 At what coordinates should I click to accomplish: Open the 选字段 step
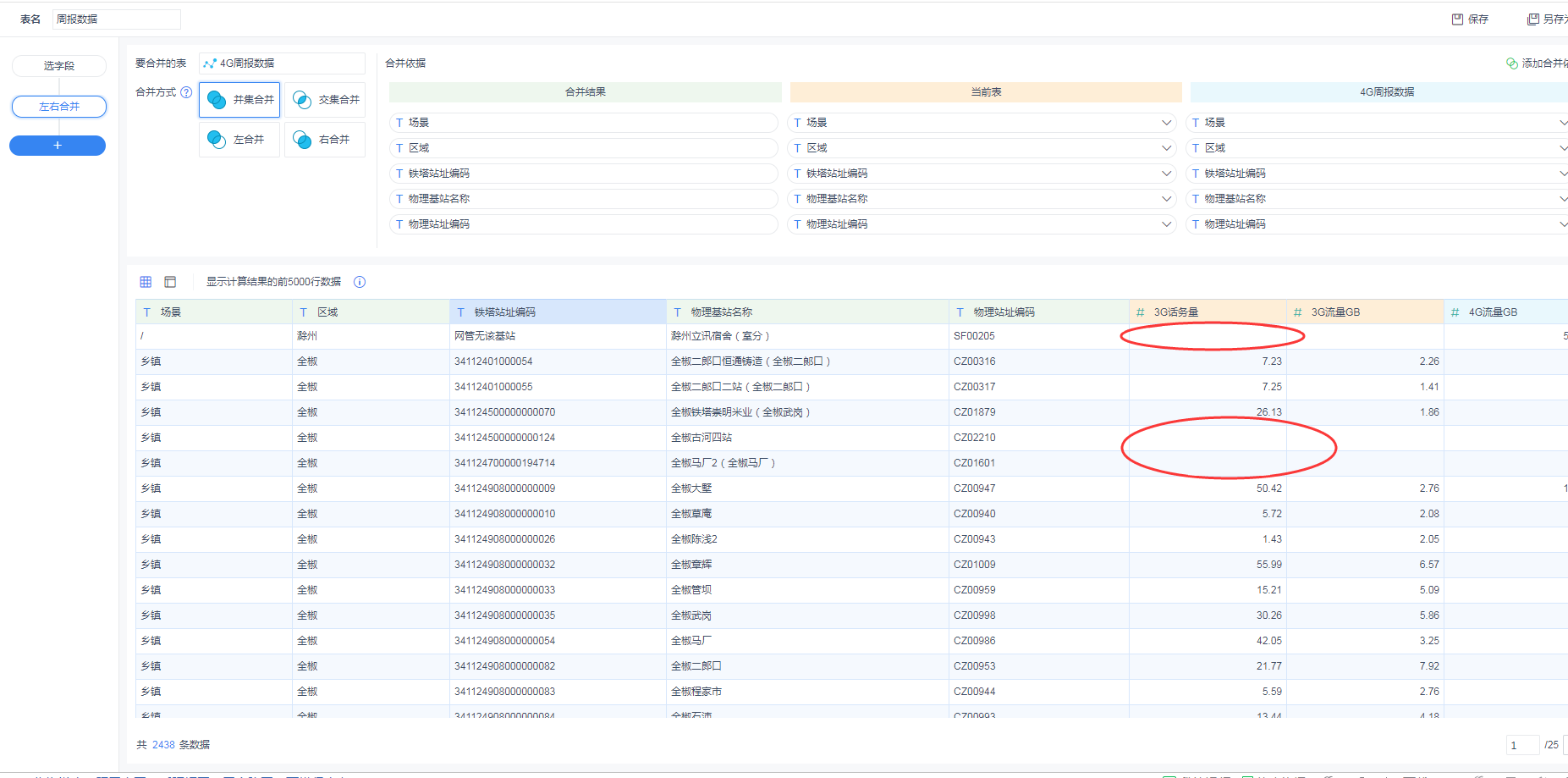pos(59,66)
